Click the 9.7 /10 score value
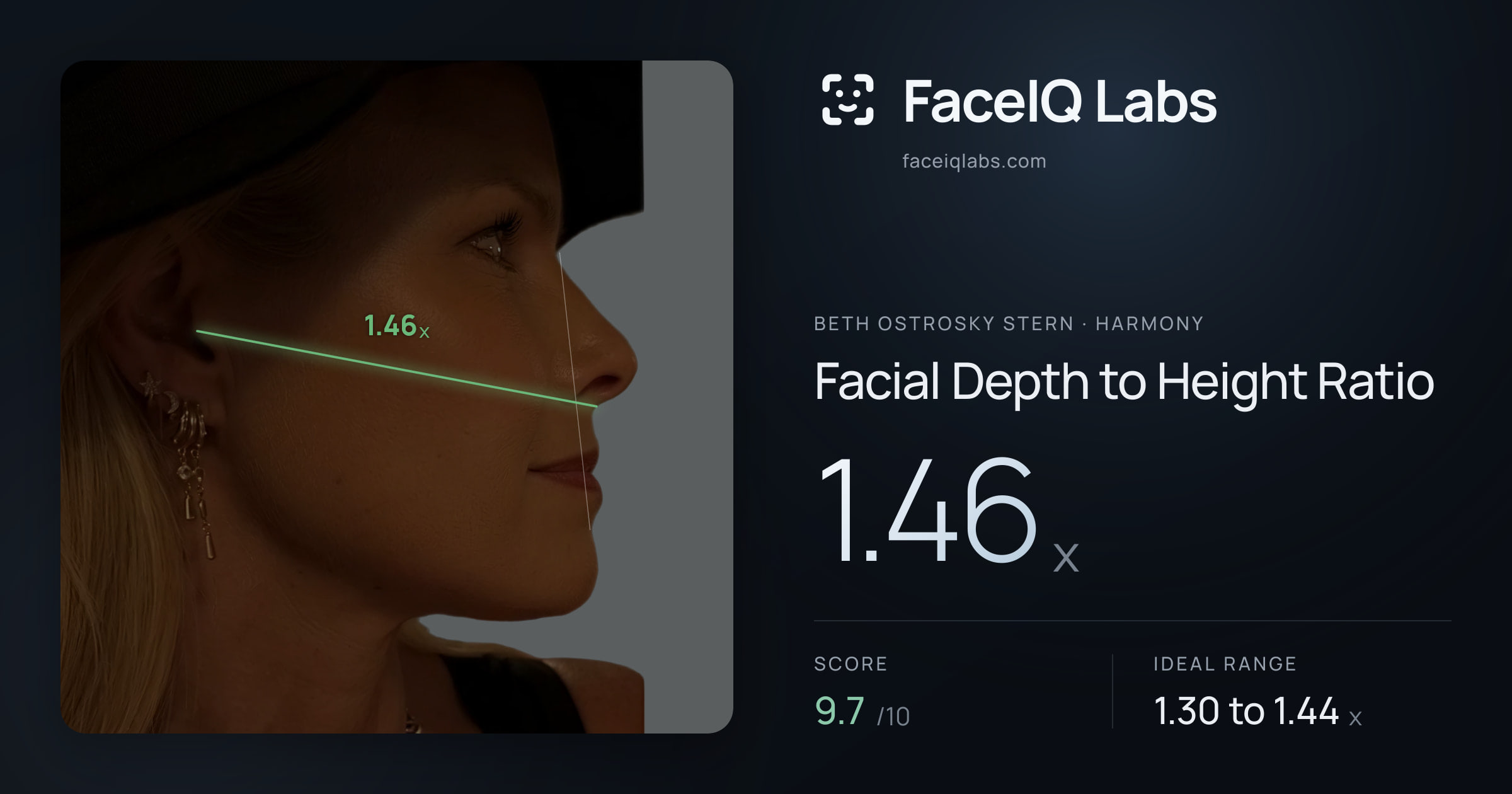The width and height of the screenshot is (1512, 794). point(862,711)
